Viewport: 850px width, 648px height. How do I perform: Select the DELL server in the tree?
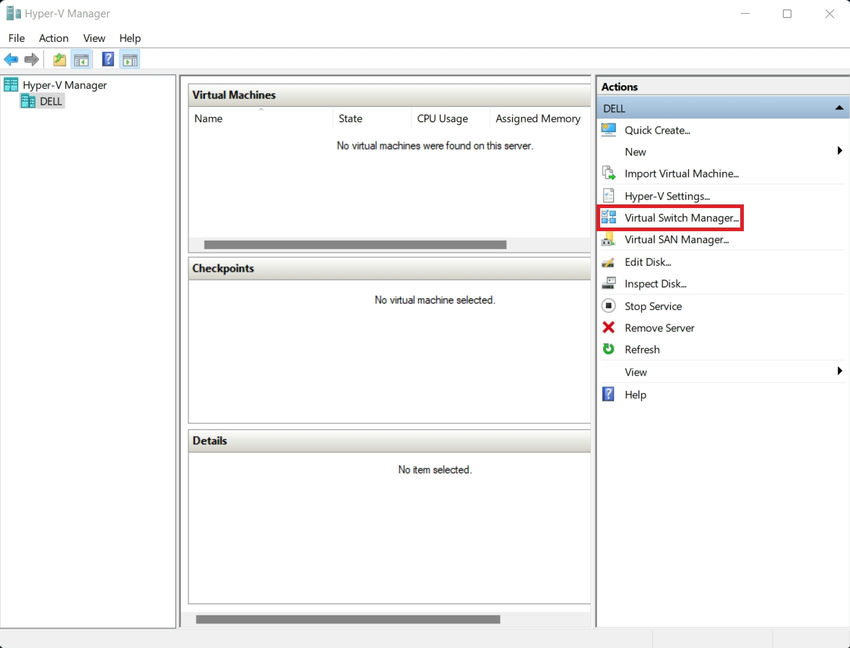(48, 100)
